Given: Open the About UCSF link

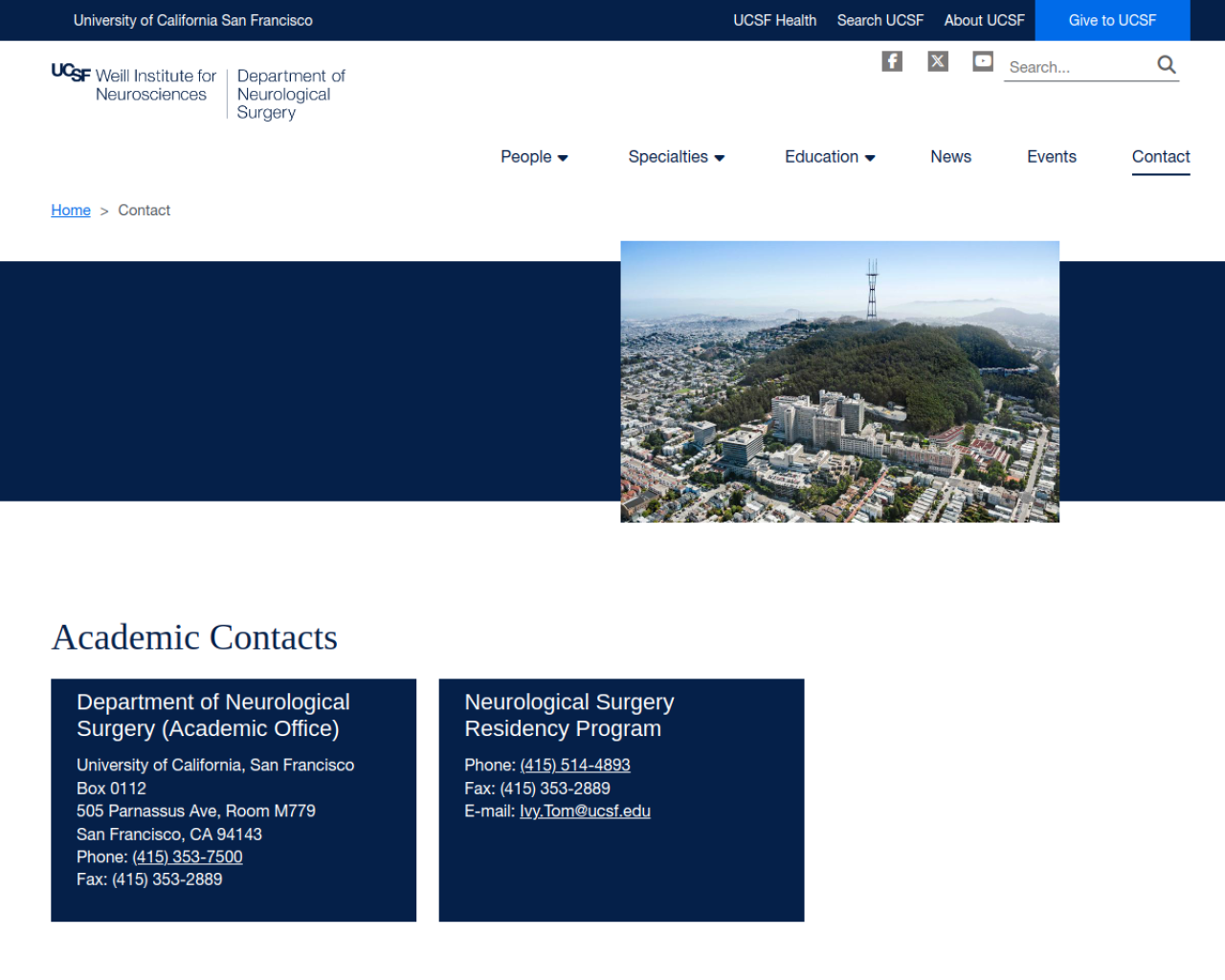Looking at the screenshot, I should tap(984, 20).
